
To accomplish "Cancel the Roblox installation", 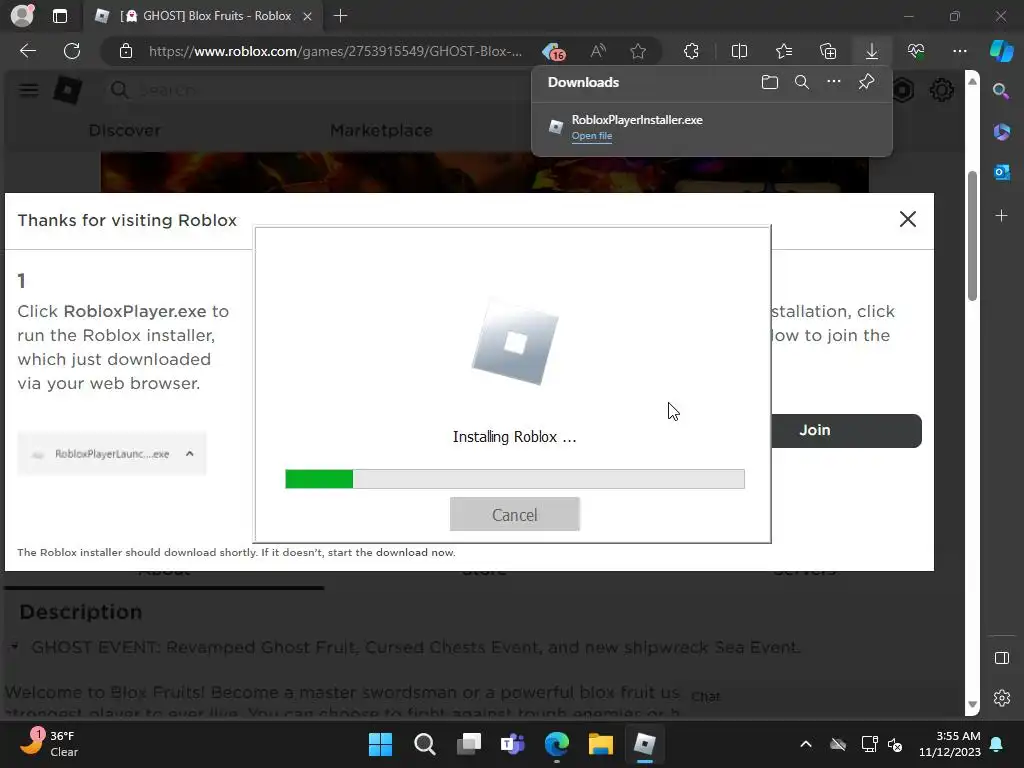I will [x=515, y=515].
